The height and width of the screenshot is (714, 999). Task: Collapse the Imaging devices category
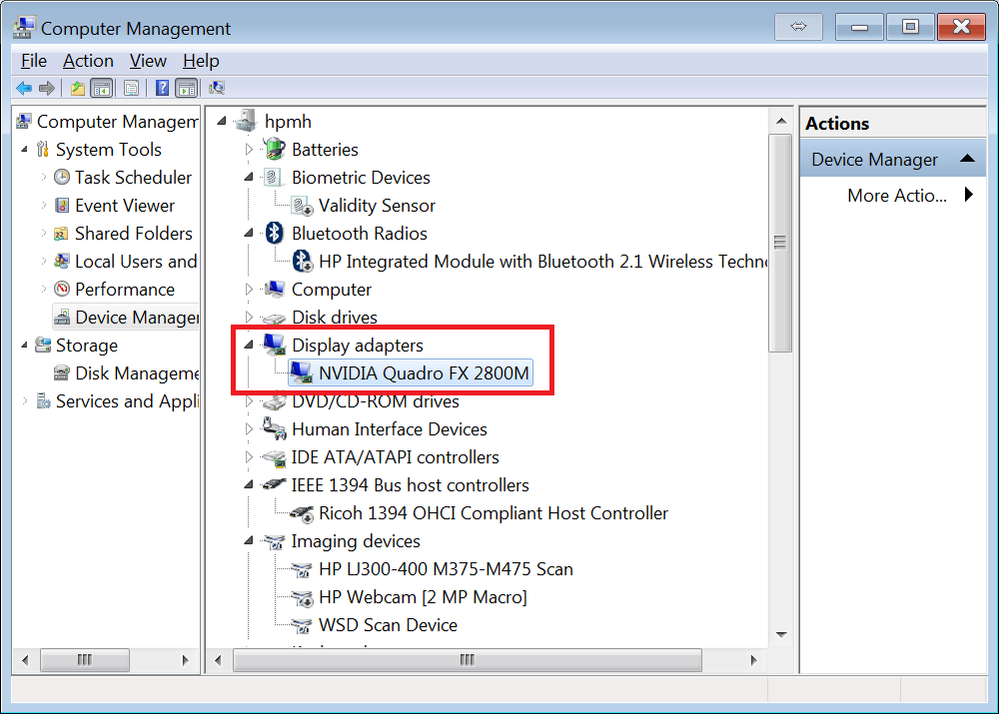pyautogui.click(x=249, y=541)
